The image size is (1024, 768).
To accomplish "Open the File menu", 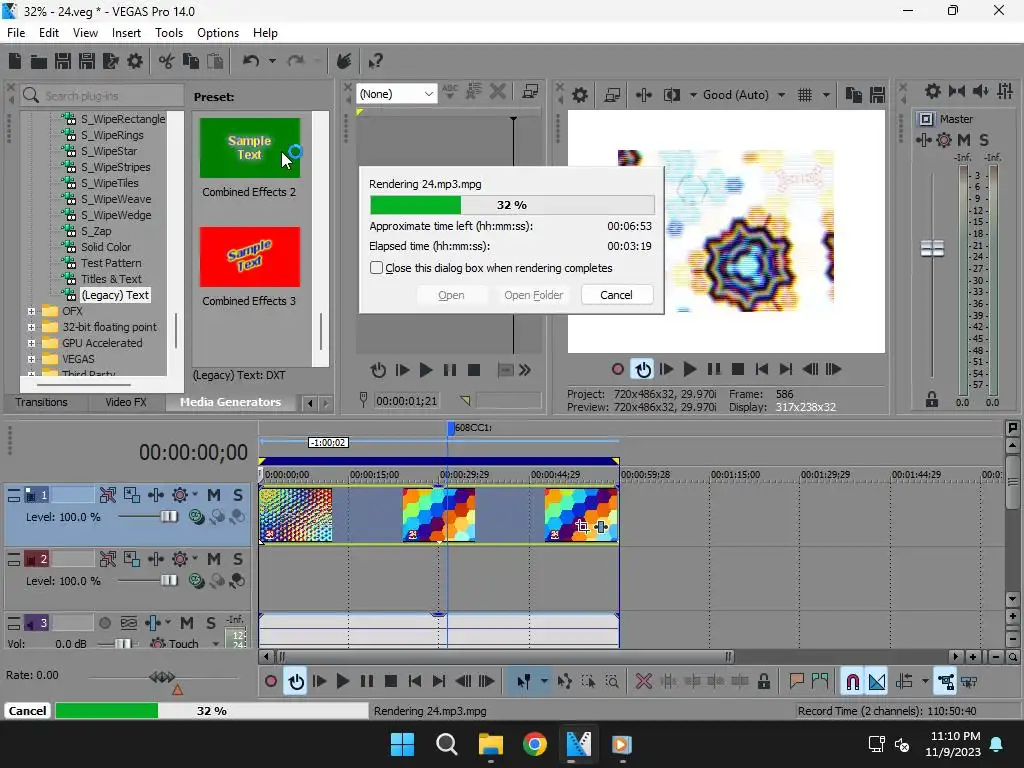I will click(x=16, y=33).
